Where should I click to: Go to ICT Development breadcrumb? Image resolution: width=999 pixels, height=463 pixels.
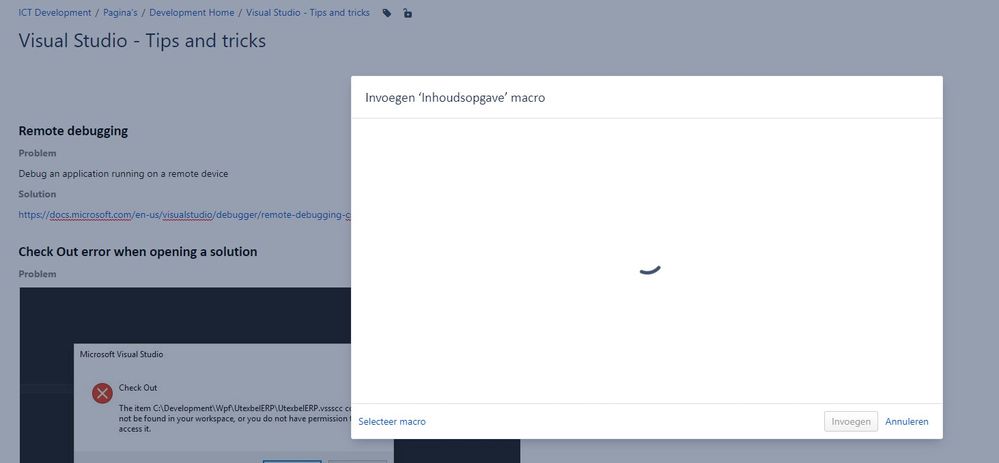click(55, 13)
